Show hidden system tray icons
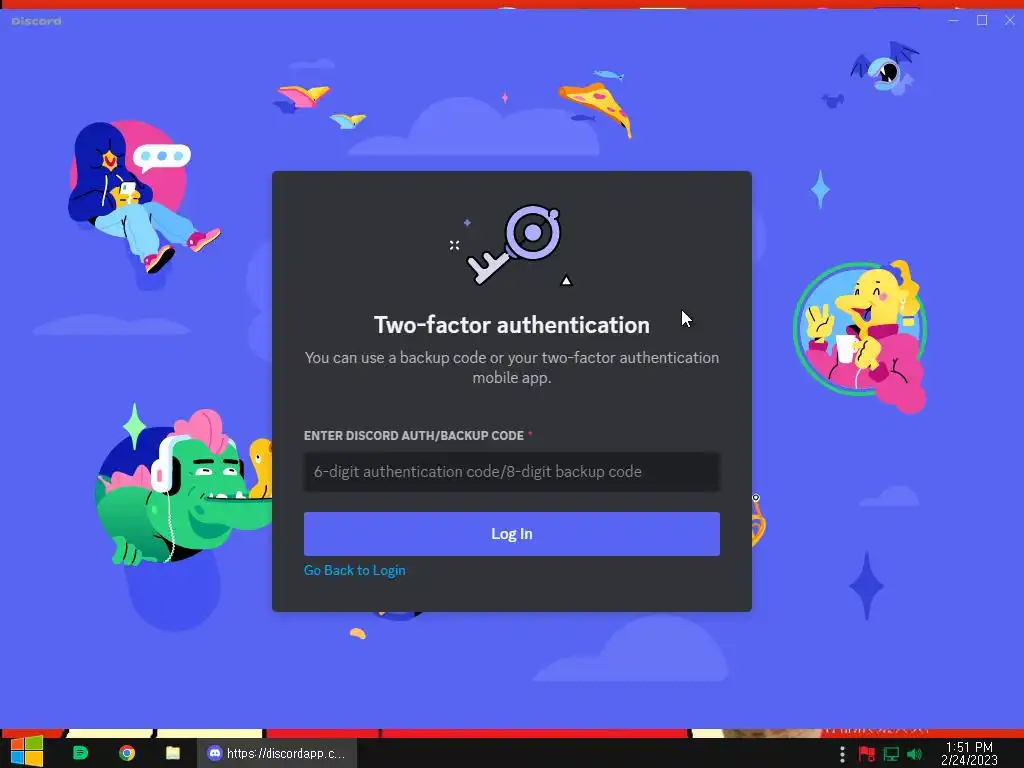The image size is (1024, 768). click(842, 754)
